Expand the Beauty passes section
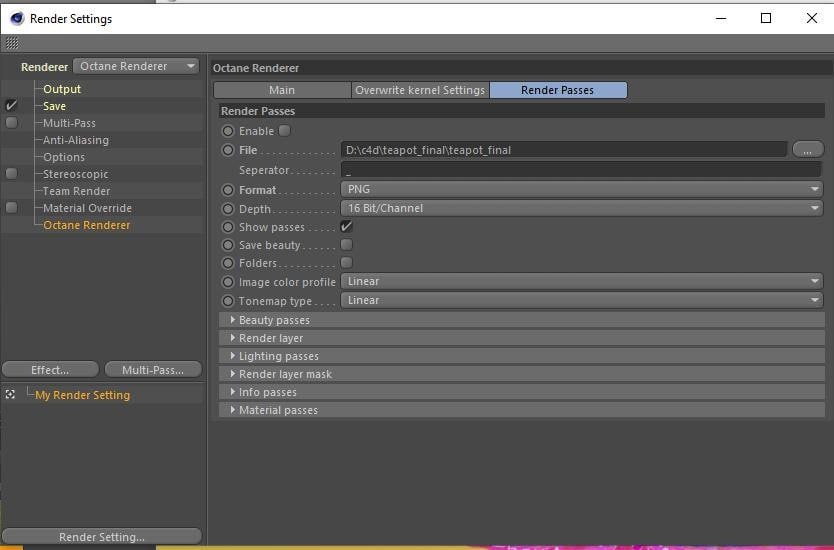The height and width of the screenshot is (550, 834). (522, 320)
